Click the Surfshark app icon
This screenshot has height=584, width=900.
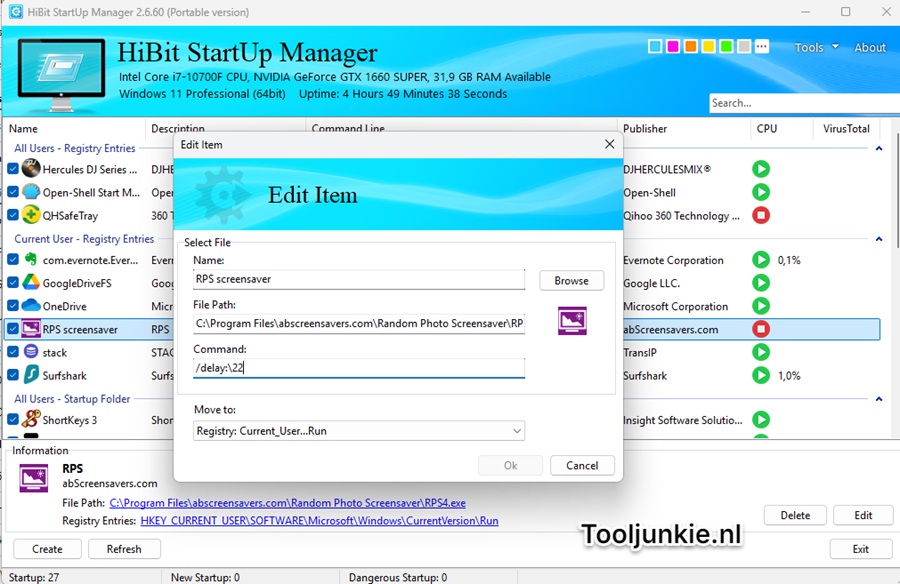click(31, 375)
